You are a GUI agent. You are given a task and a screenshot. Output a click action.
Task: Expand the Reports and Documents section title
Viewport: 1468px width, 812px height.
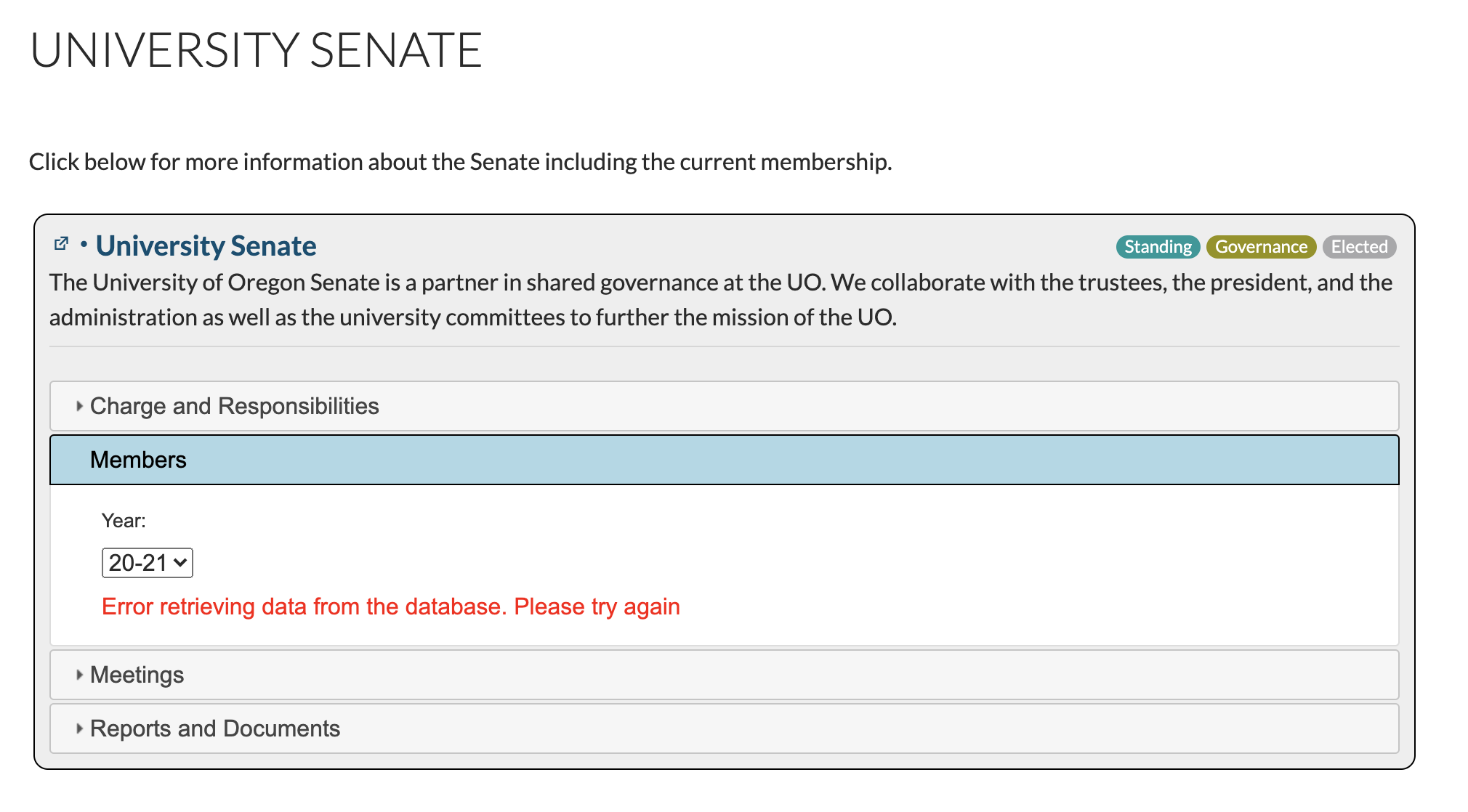click(x=214, y=728)
